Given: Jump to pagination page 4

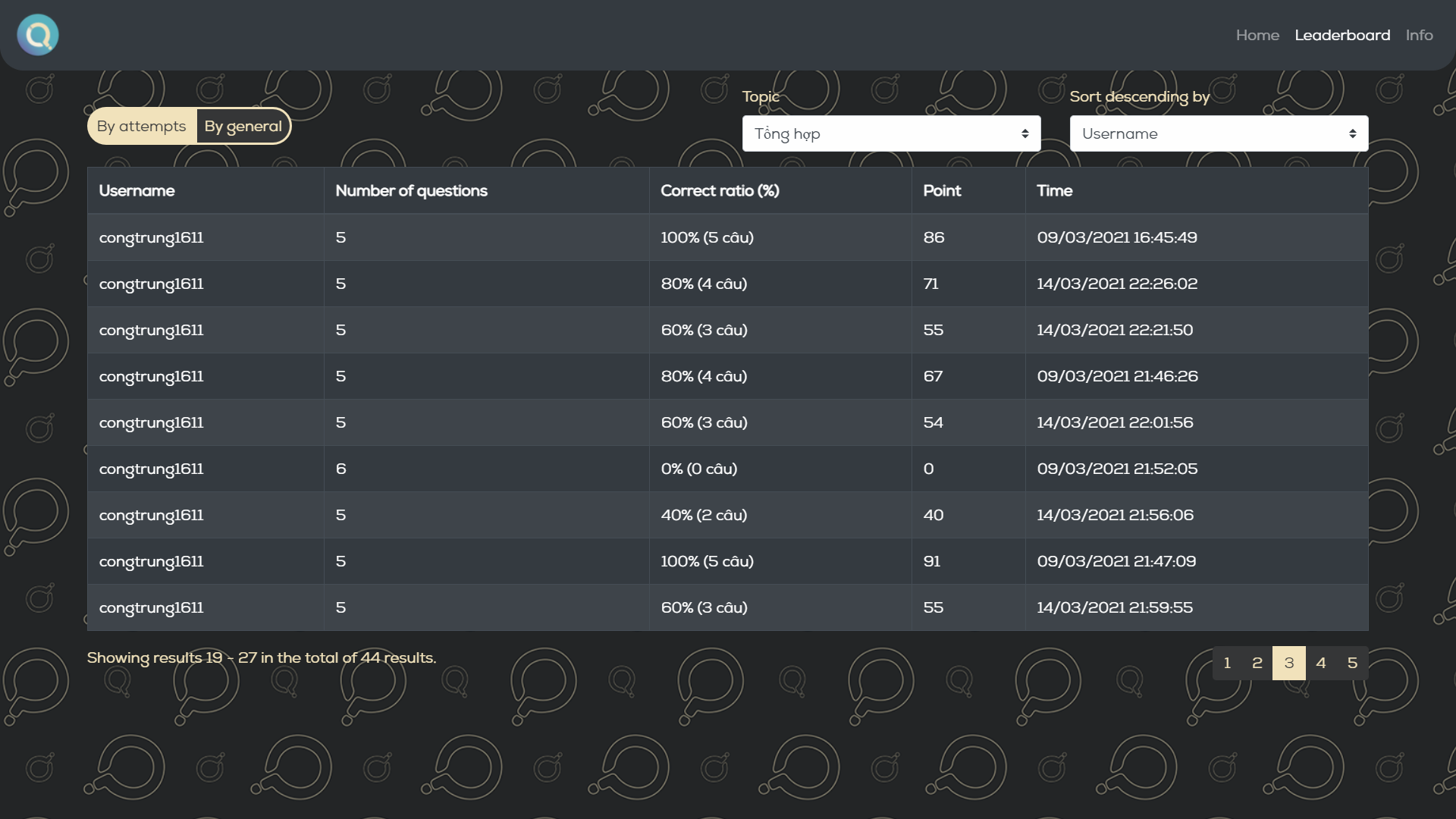Looking at the screenshot, I should (x=1321, y=664).
